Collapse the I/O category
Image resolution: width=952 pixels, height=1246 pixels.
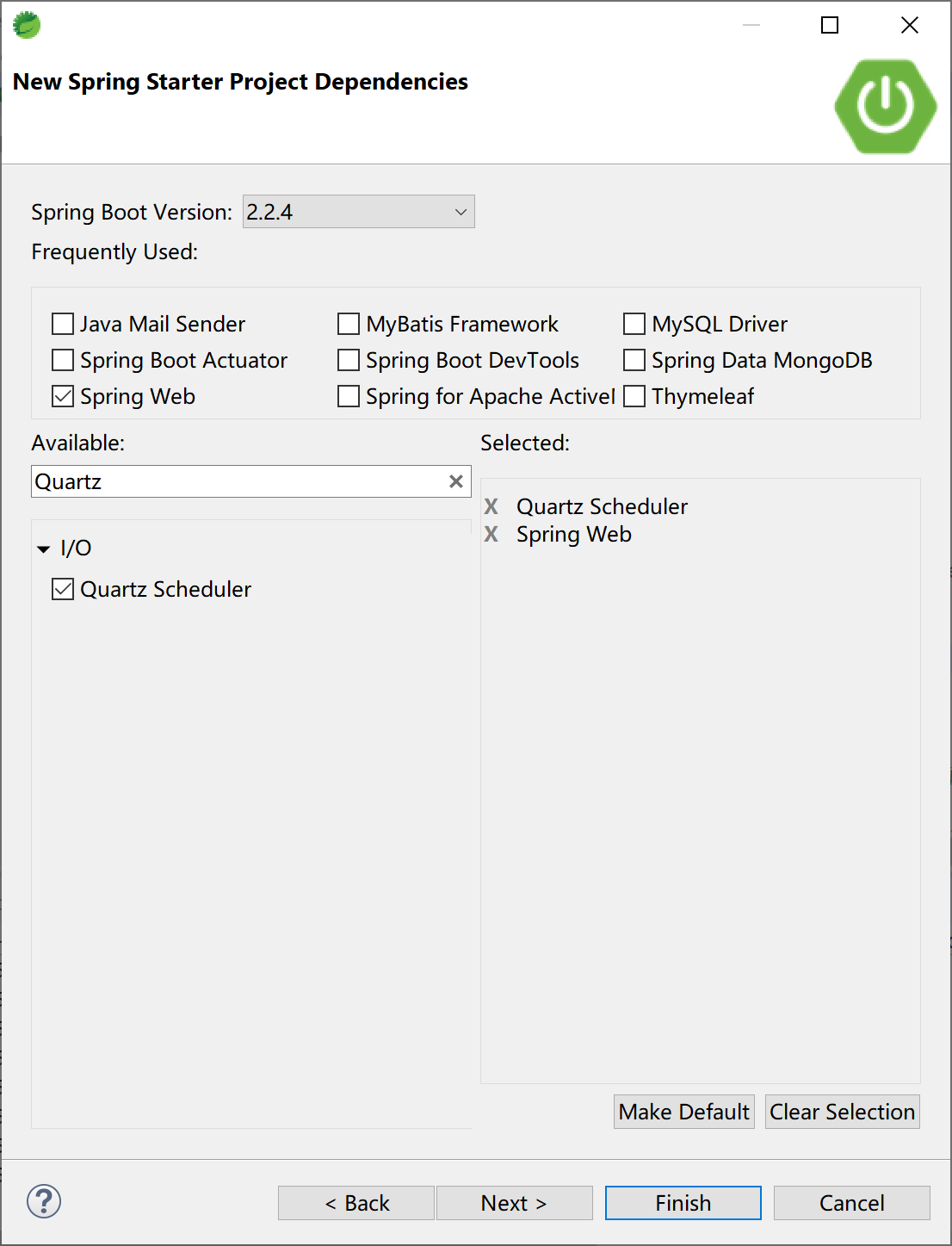click(44, 549)
